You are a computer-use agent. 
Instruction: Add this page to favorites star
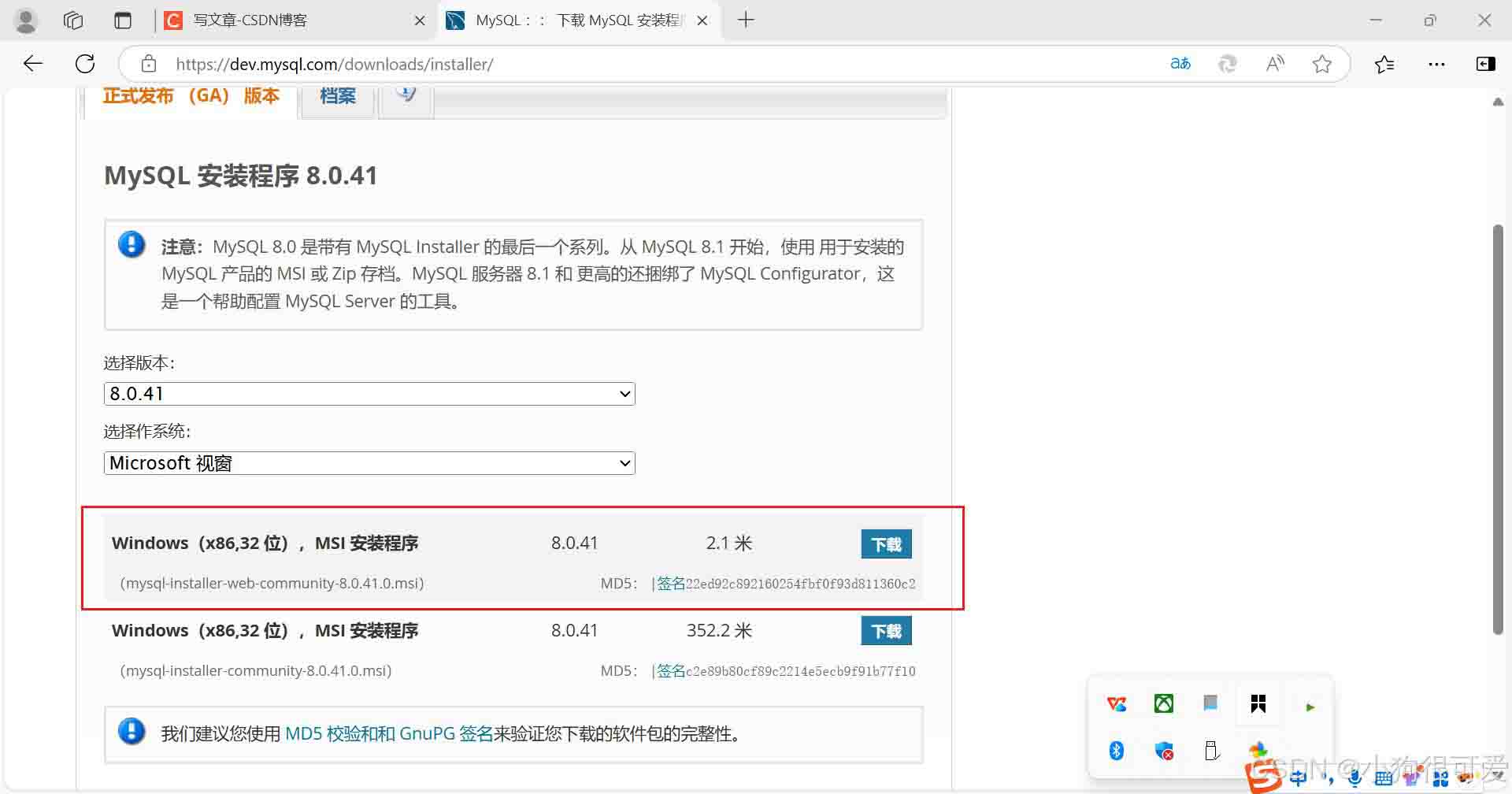pyautogui.click(x=1322, y=64)
